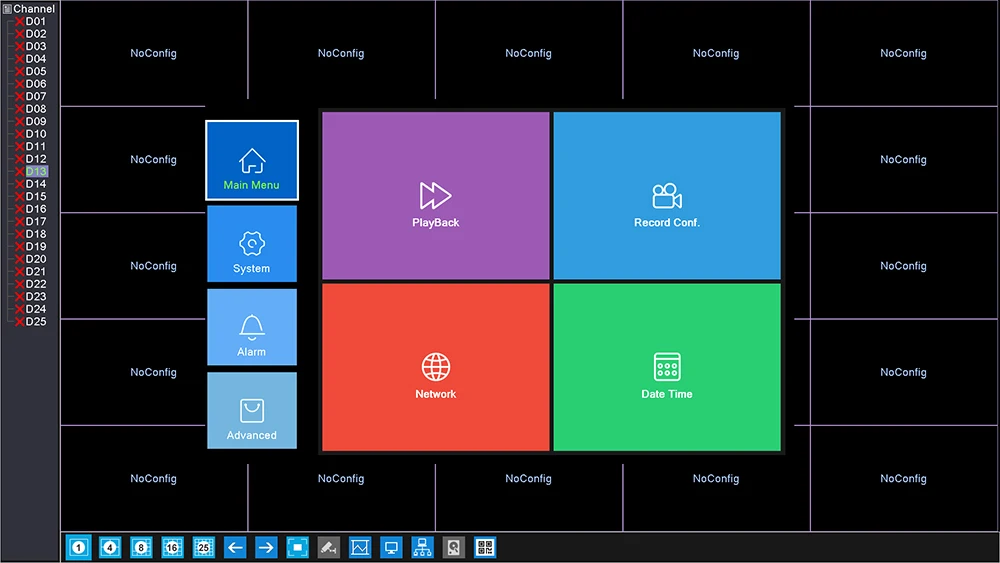Open the Record Conf. tile
The width and height of the screenshot is (1000, 563).
pyautogui.click(x=667, y=196)
